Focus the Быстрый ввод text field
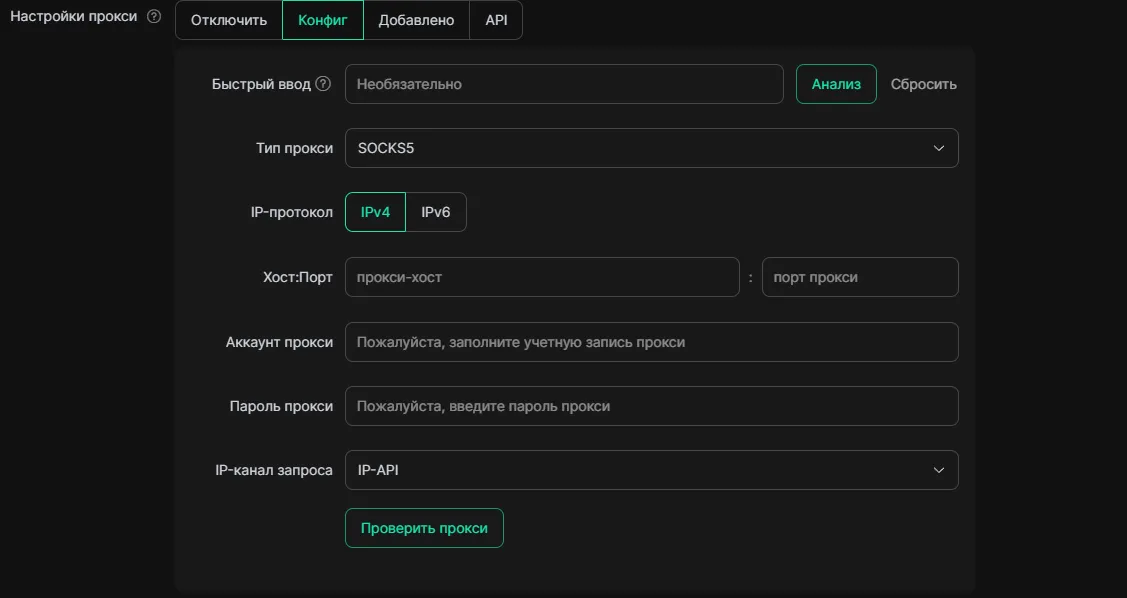The image size is (1127, 598). pos(564,84)
